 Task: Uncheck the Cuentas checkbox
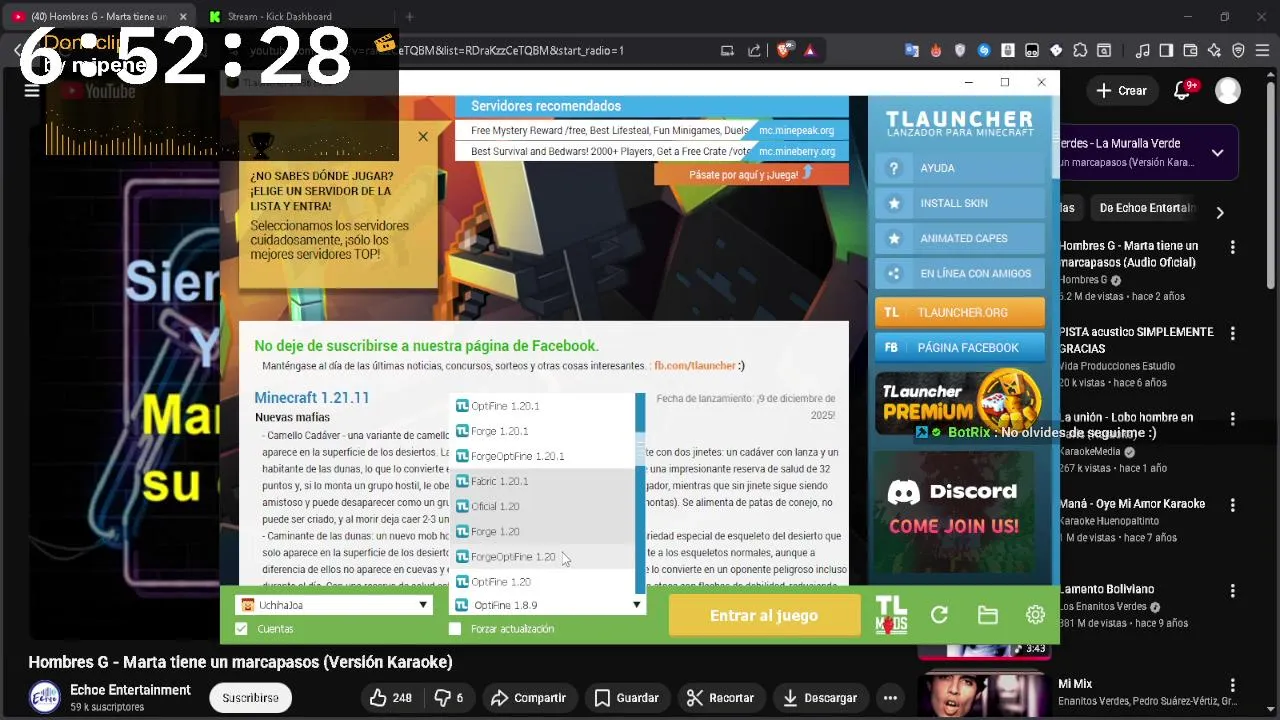point(241,629)
